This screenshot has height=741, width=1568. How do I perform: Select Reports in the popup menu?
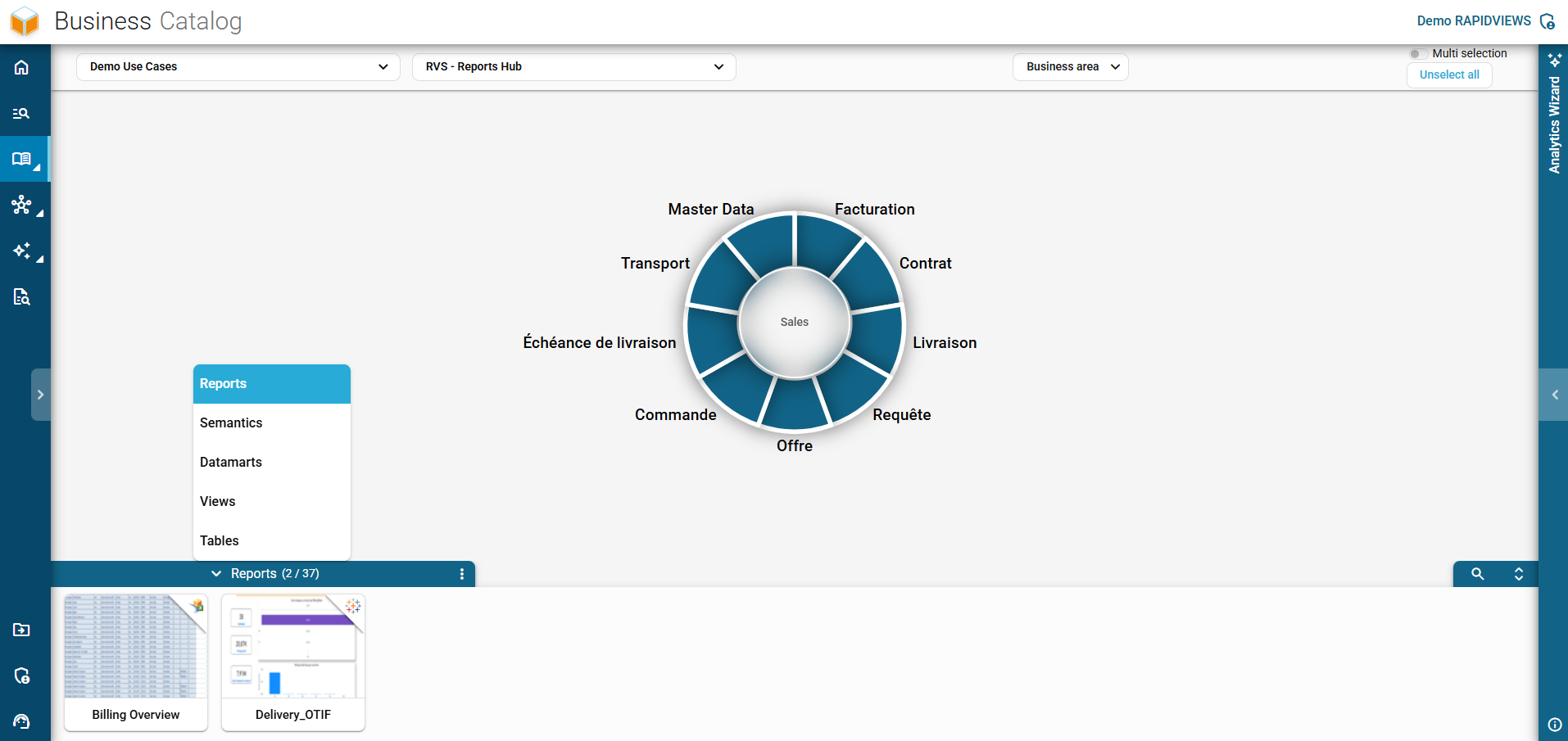[272, 384]
